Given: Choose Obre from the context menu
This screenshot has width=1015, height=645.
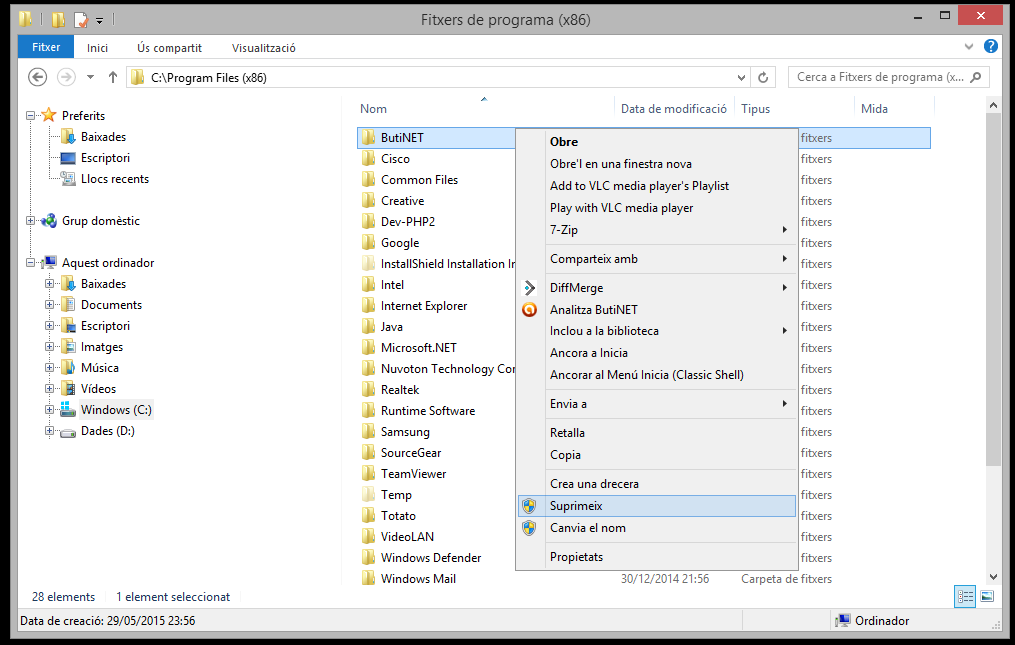Looking at the screenshot, I should 657,142.
